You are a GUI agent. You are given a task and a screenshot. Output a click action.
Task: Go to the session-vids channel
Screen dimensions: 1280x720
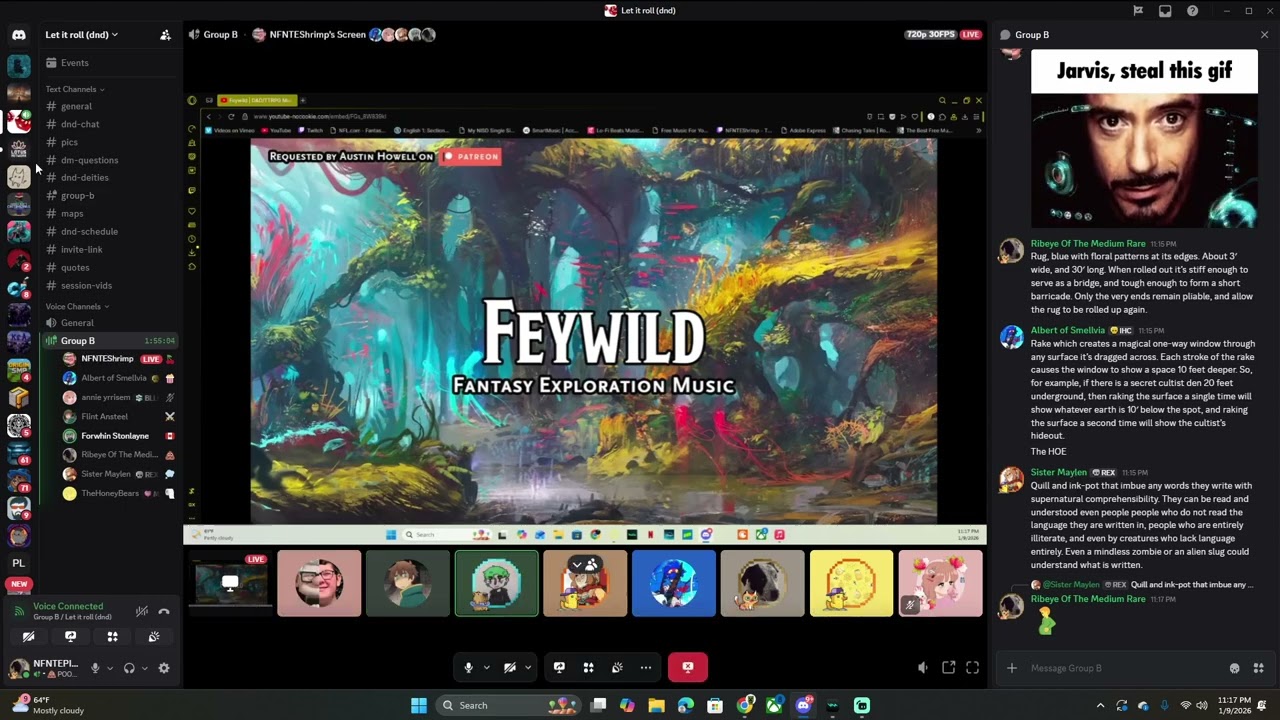[110, 285]
